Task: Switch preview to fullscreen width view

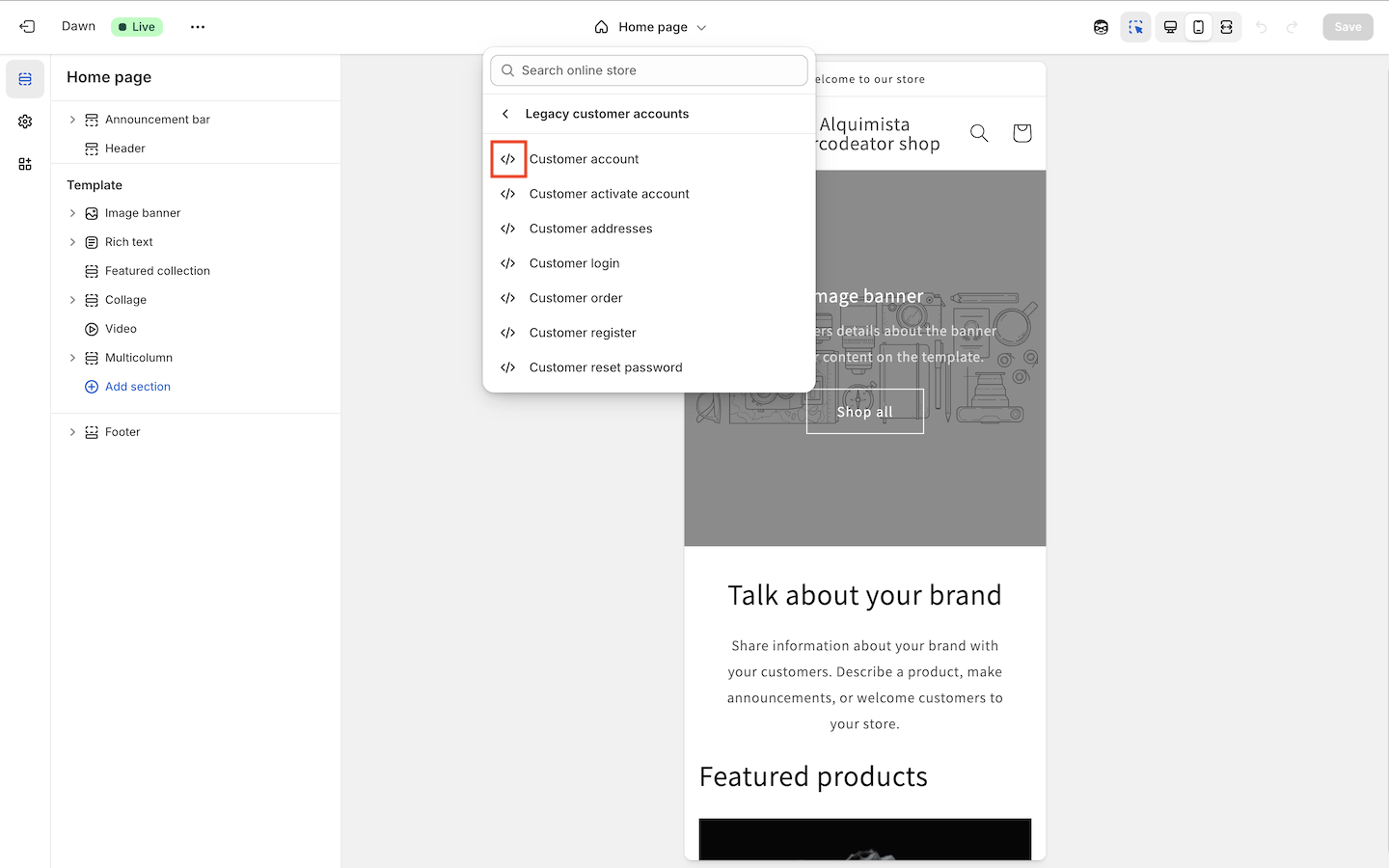Action: point(1226,27)
